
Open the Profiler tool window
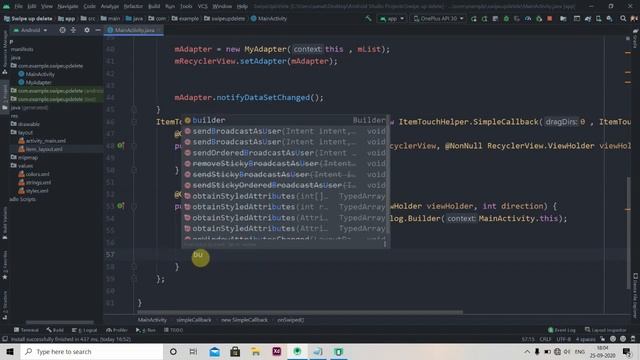coord(117,330)
